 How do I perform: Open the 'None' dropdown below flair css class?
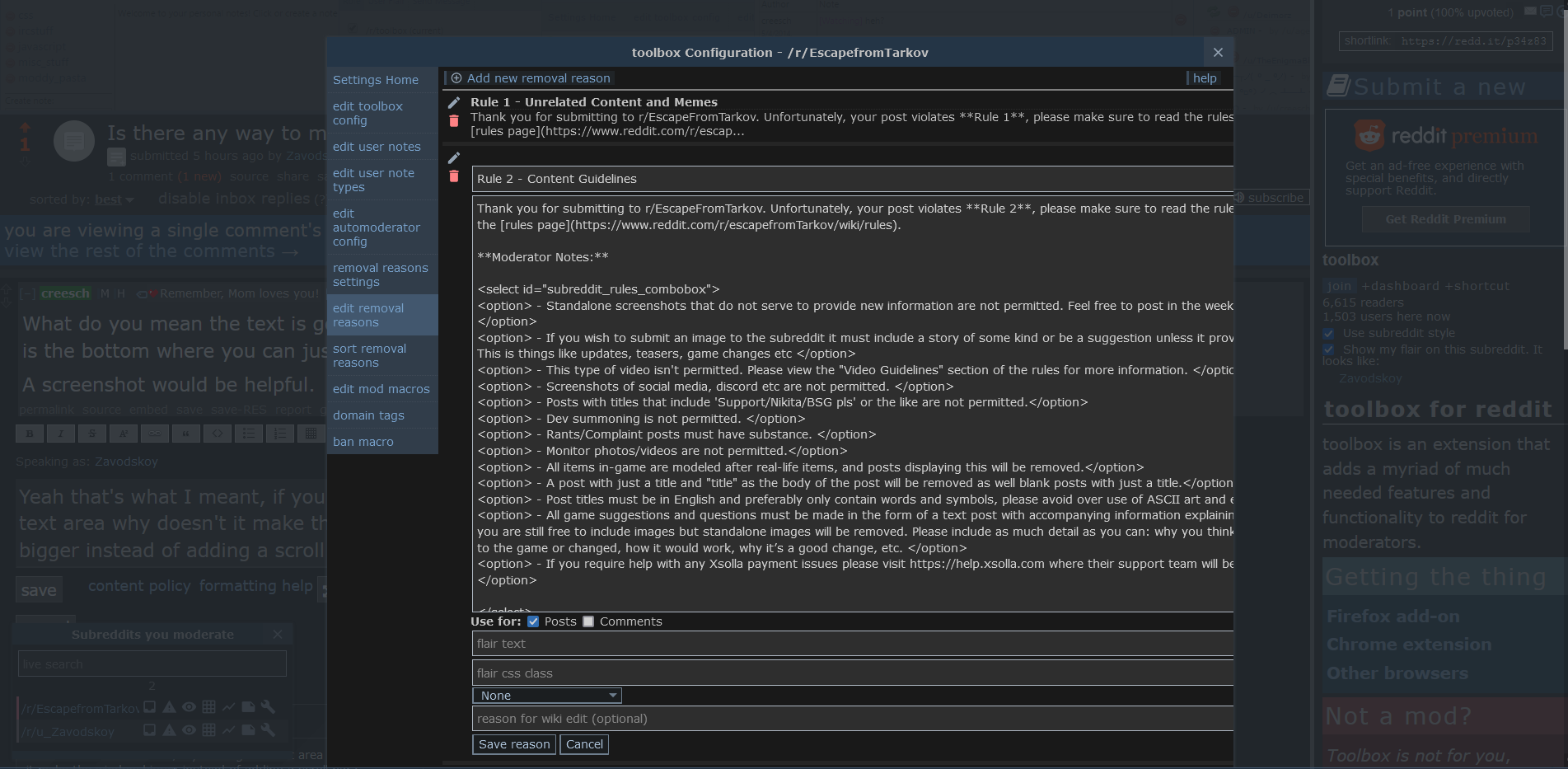coord(547,696)
